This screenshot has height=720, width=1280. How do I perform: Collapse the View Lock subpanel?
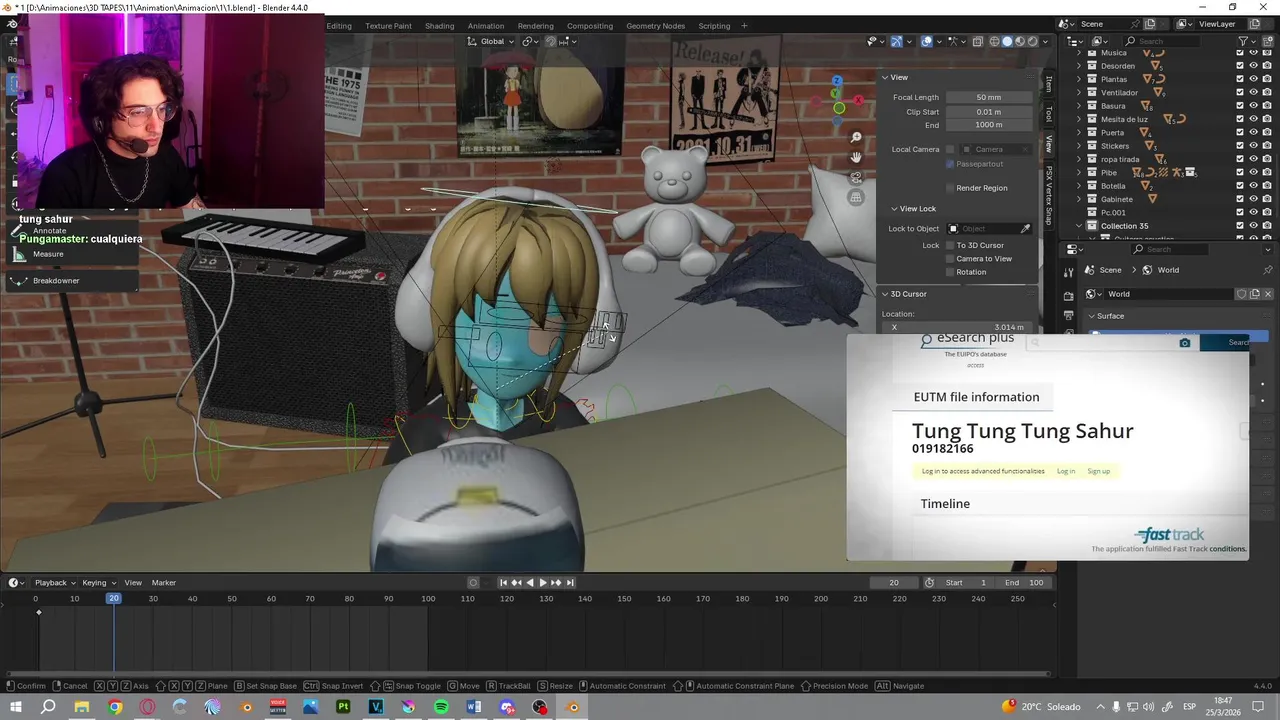[x=894, y=209]
